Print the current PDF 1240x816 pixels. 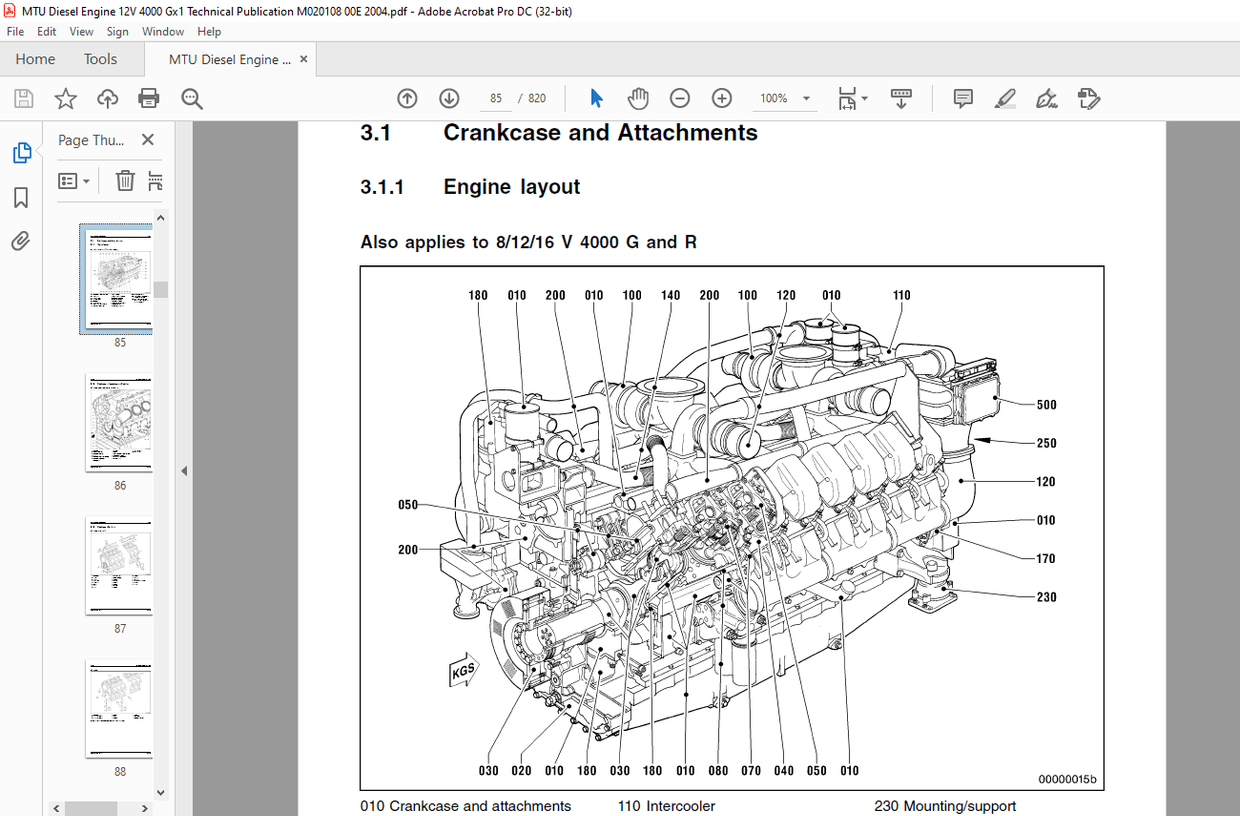(x=148, y=98)
